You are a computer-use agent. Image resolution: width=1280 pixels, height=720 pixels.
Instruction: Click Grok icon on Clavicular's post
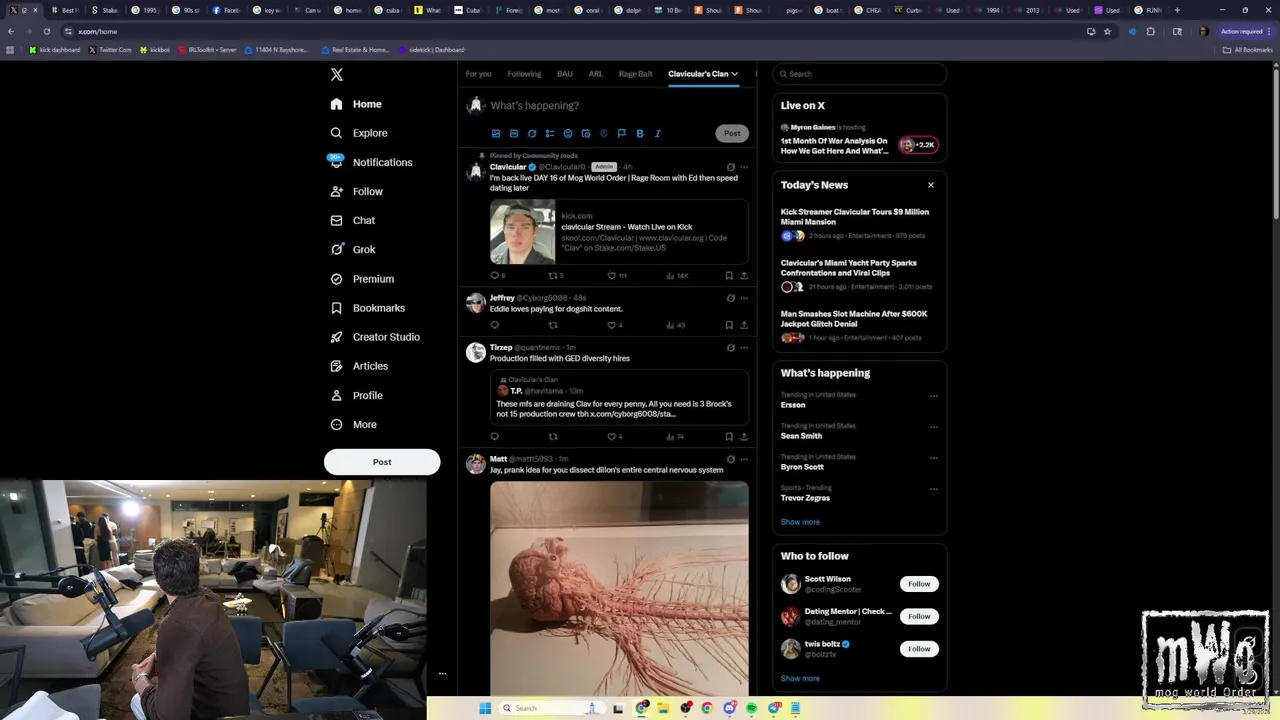click(x=730, y=167)
